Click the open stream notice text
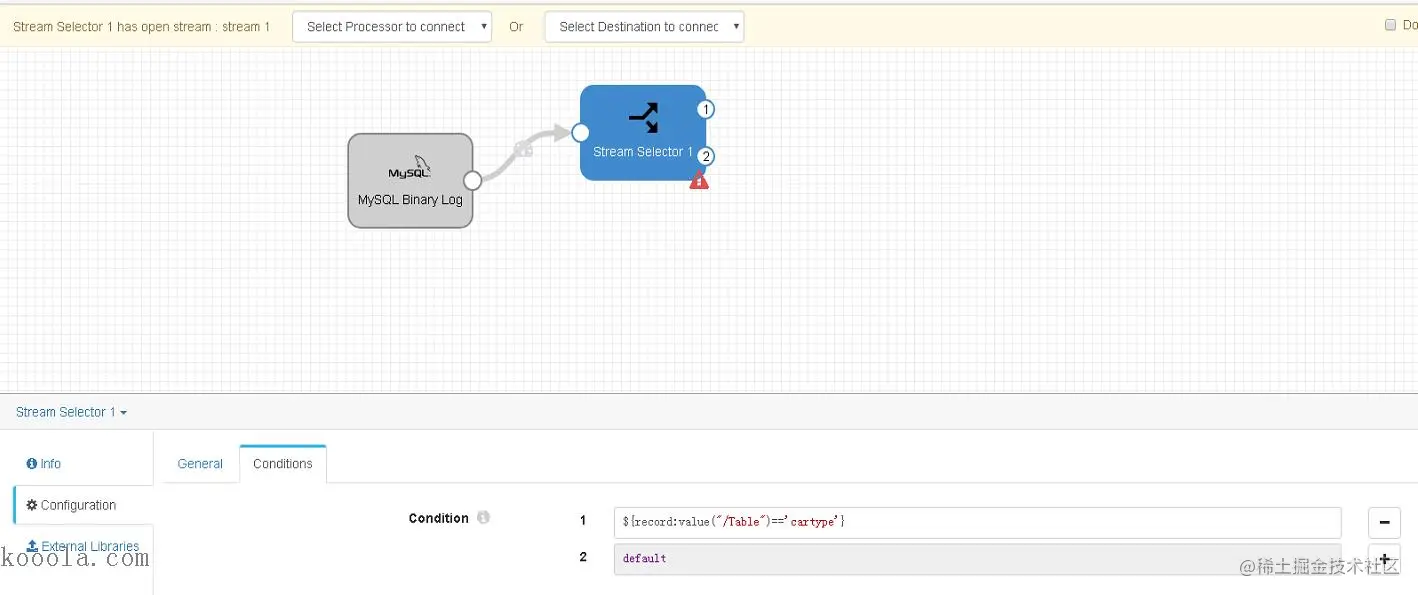Screen dimensions: 1418x595 (141, 27)
